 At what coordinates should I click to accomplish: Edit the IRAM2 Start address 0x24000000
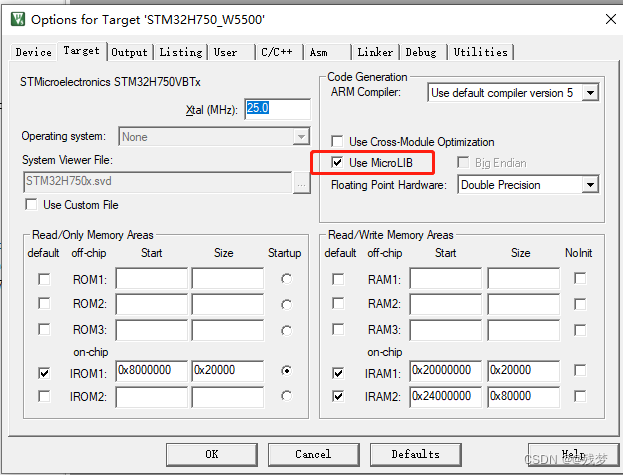coord(445,397)
